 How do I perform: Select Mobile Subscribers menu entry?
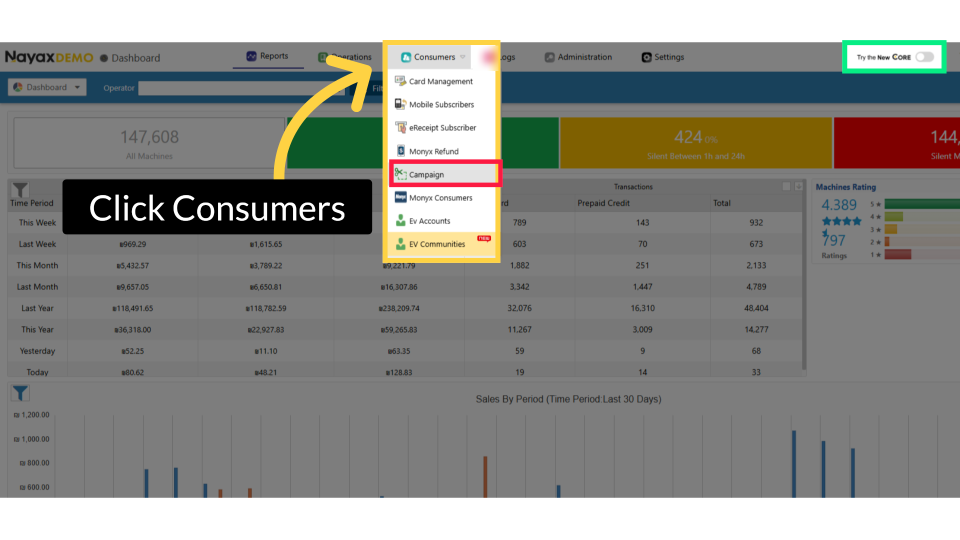click(x=442, y=105)
